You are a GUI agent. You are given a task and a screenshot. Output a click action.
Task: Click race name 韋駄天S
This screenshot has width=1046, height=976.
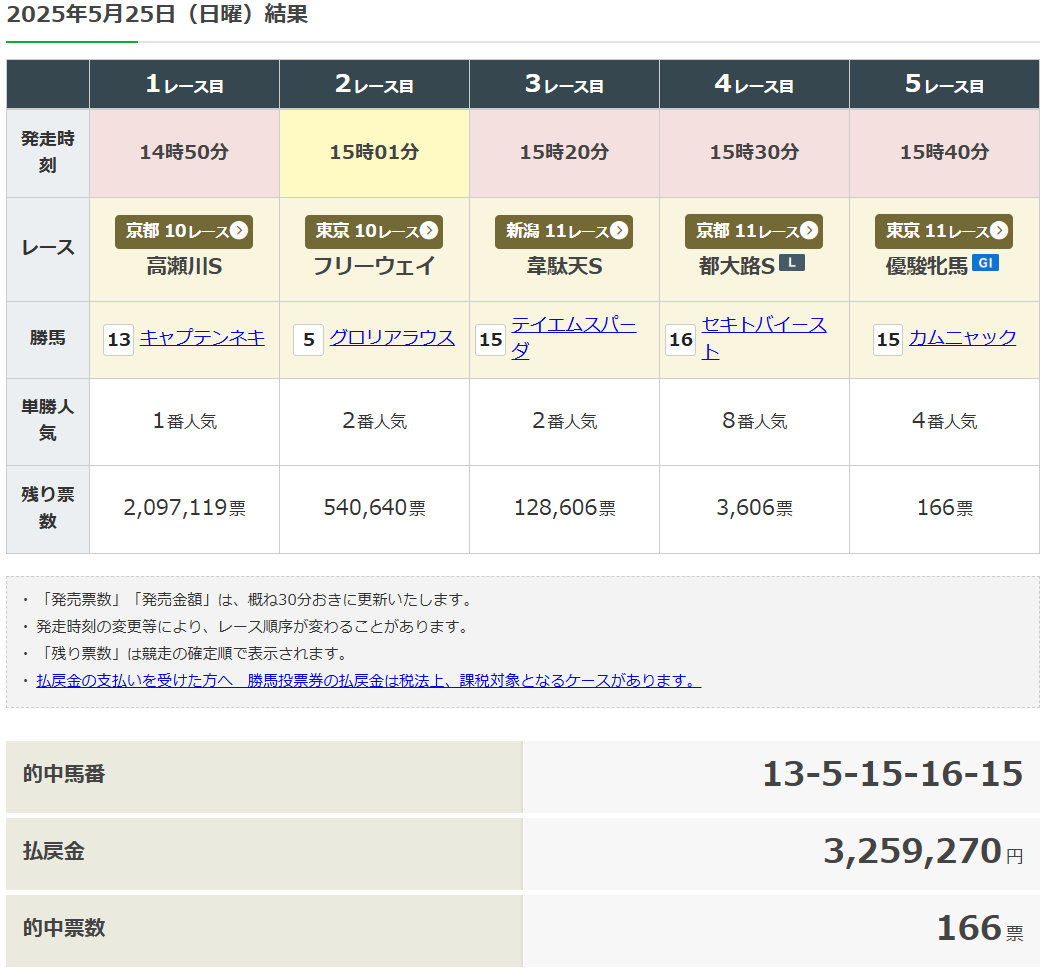coord(564,266)
